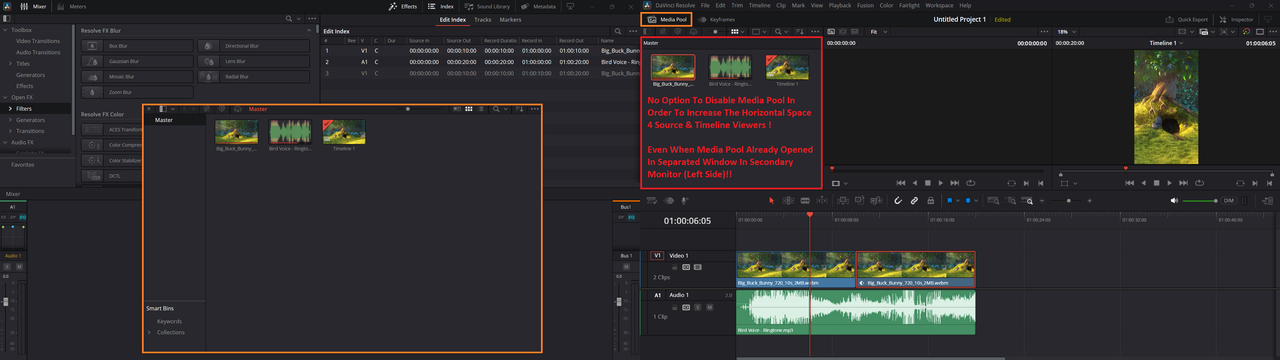Toggle the Effects panel button
This screenshot has width=1280, height=360.
coord(403,5)
